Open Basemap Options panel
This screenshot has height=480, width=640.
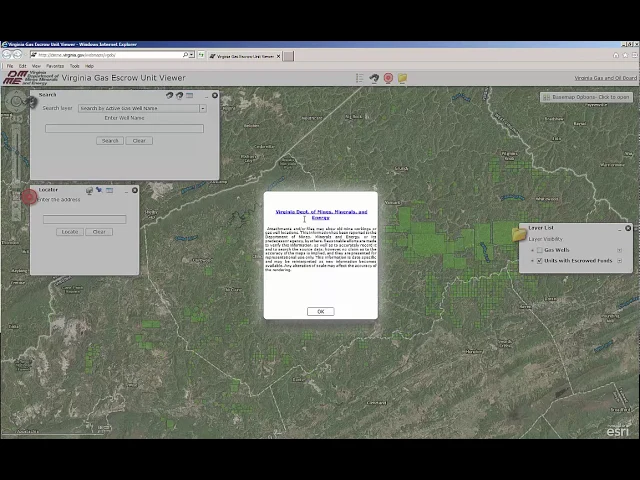pos(586,97)
